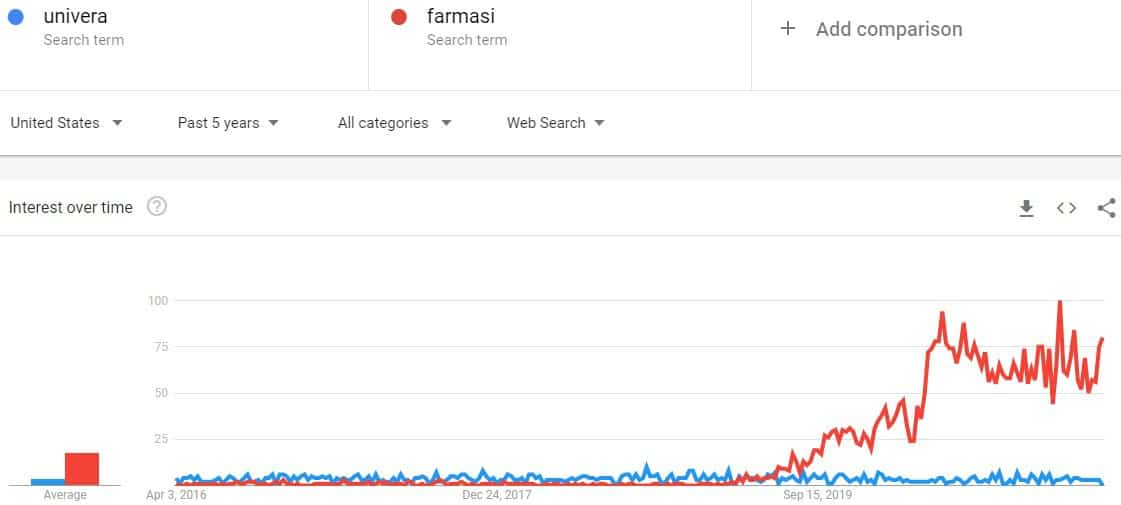Open the United States region dropdown
This screenshot has height=505, width=1121.
[x=66, y=123]
